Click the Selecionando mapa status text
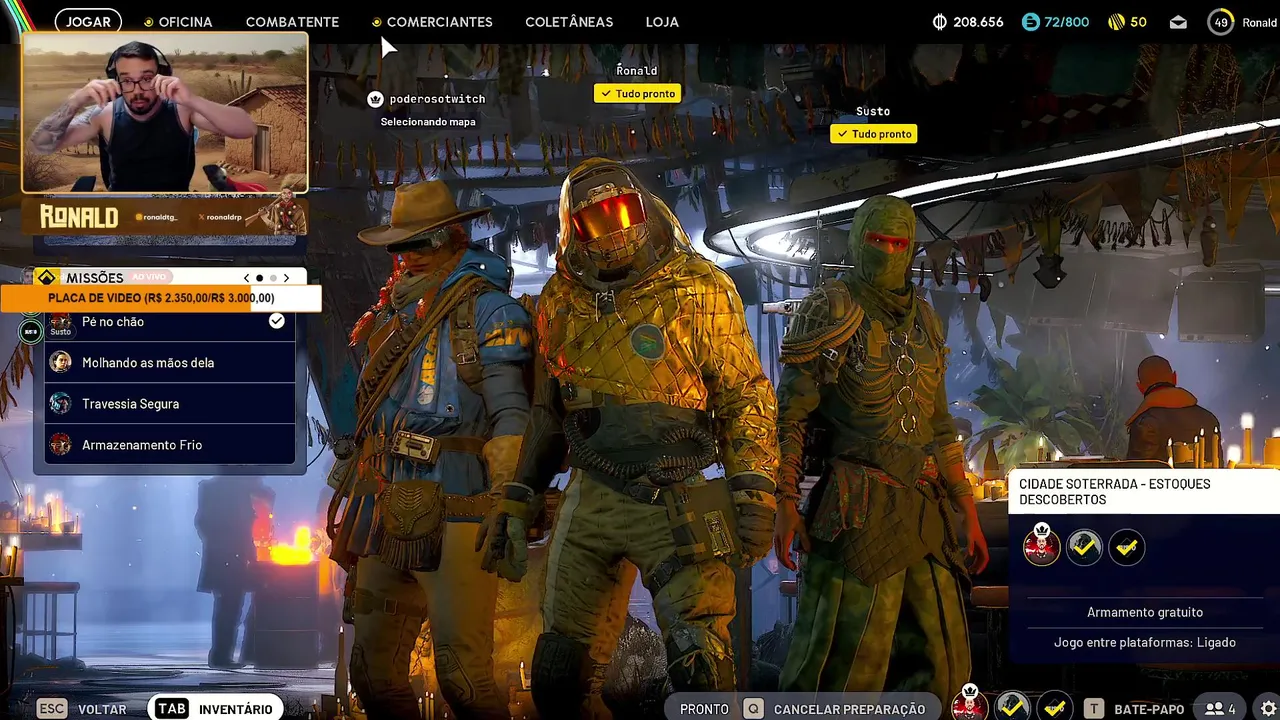 pos(428,122)
